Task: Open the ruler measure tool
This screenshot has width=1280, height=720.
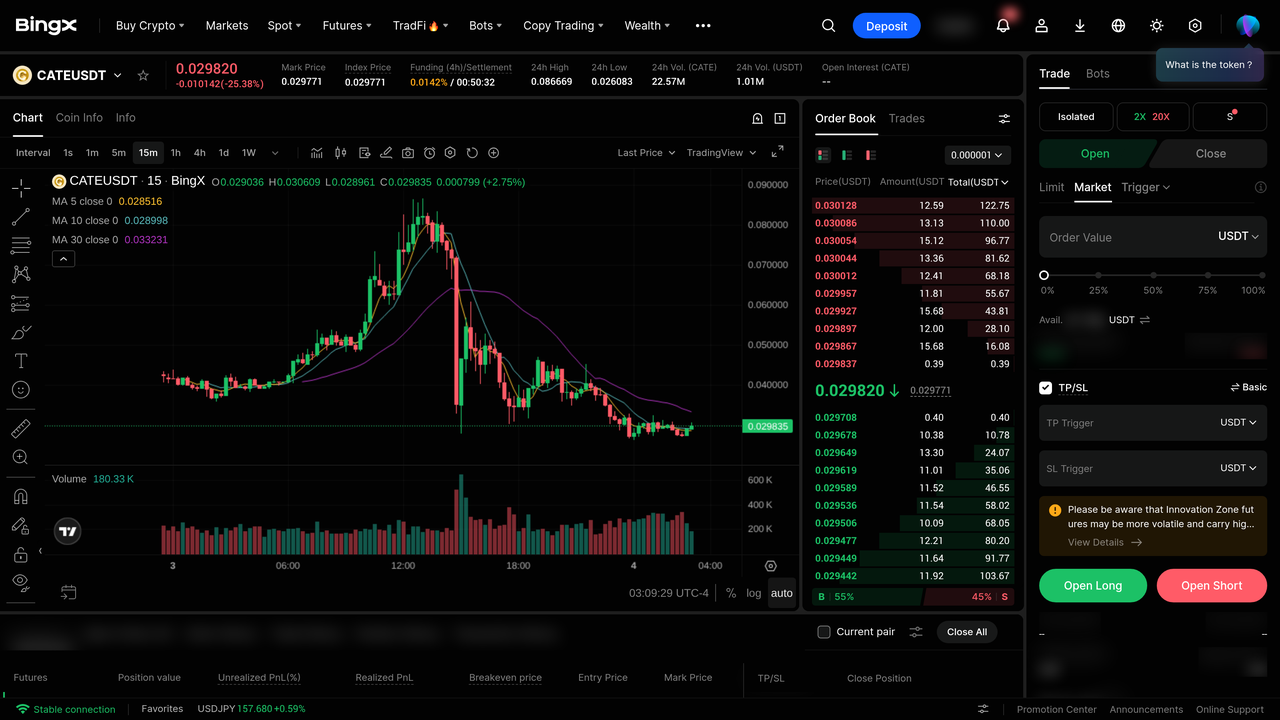Action: point(20,429)
